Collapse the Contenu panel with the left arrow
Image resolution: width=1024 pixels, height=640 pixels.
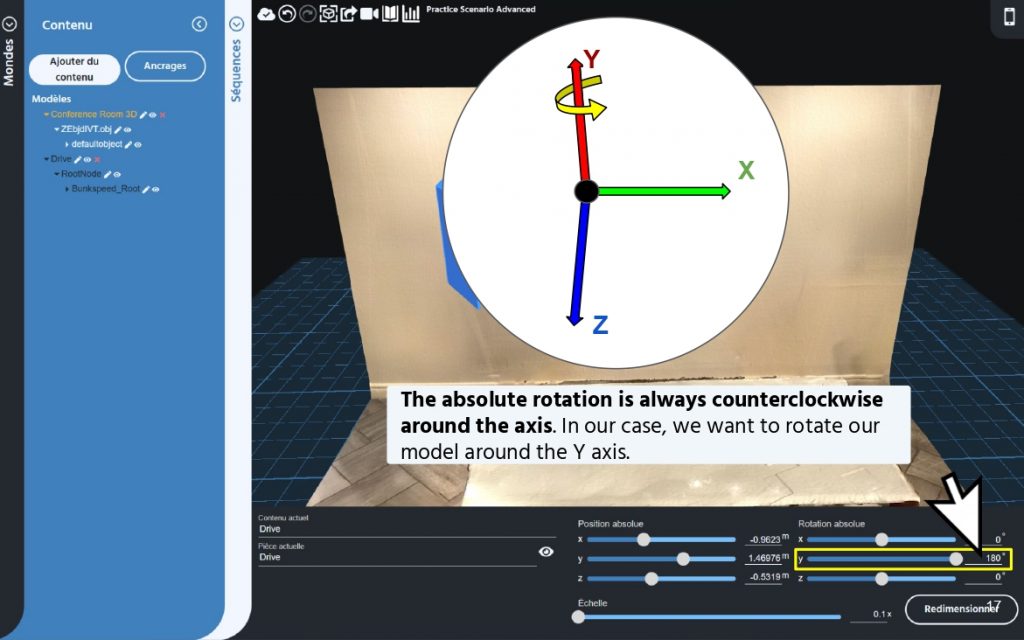click(199, 24)
